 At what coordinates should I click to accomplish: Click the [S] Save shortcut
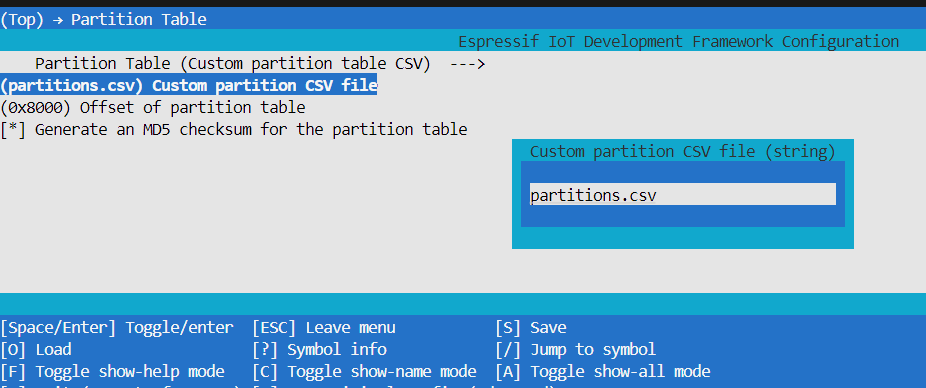tap(531, 327)
